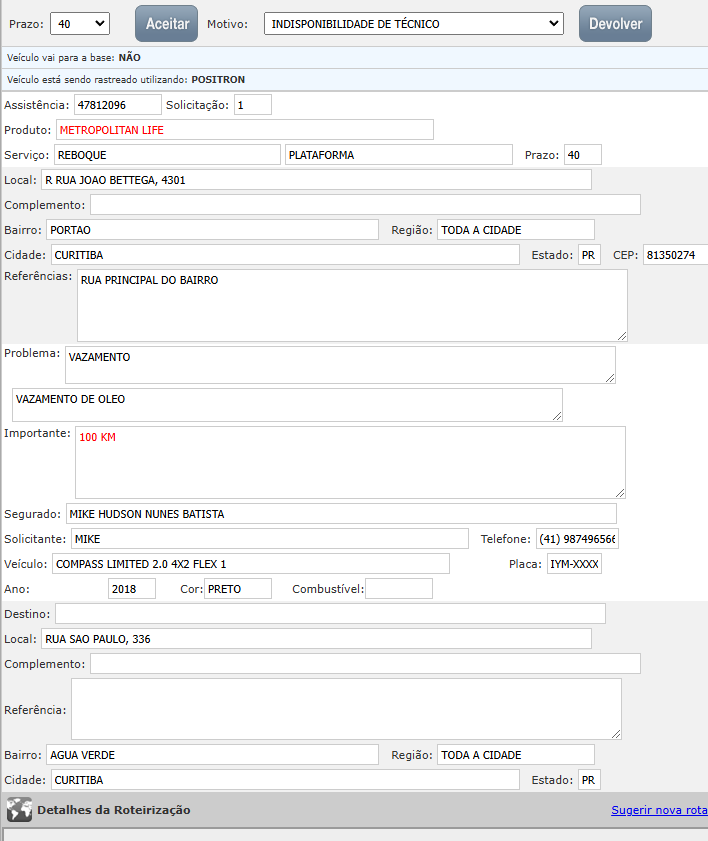Image resolution: width=708 pixels, height=841 pixels.
Task: Click the Solicitante field MIKE
Action: click(270, 538)
